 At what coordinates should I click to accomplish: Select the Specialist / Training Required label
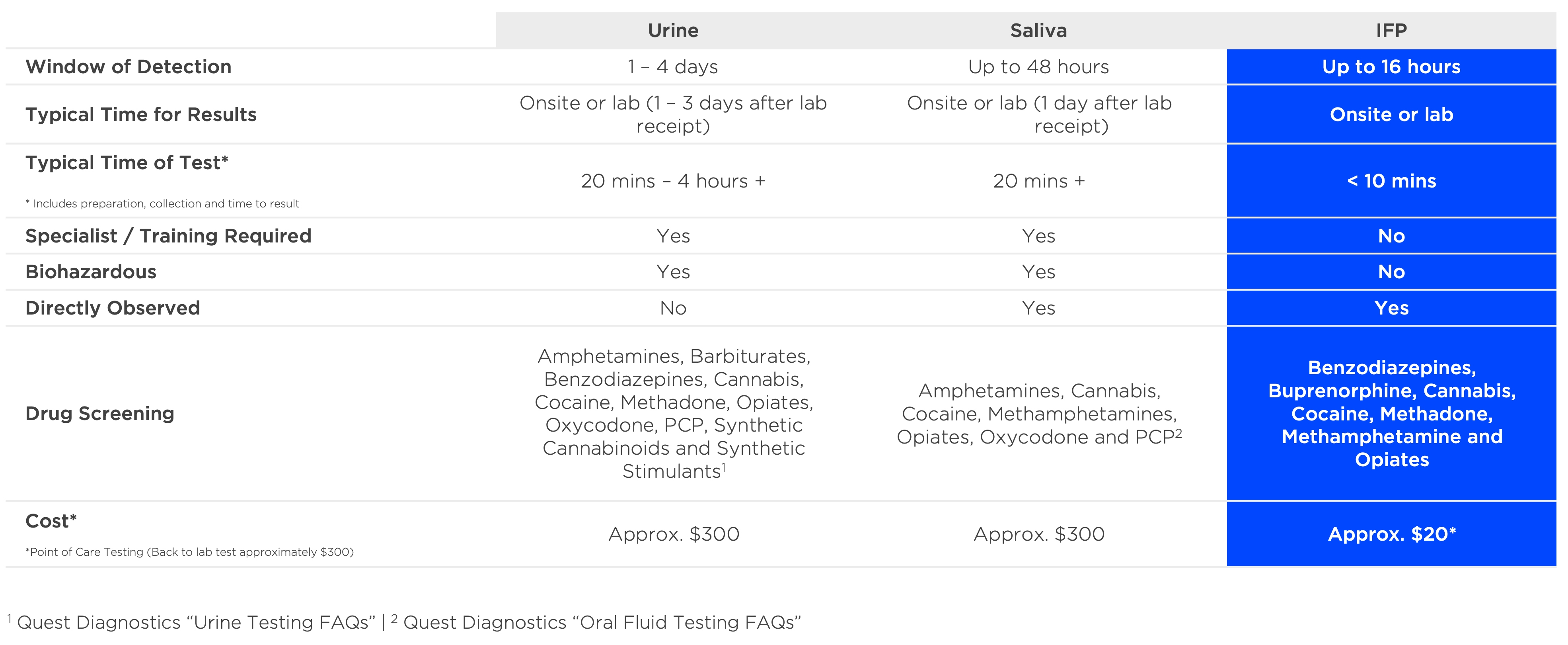(x=168, y=236)
